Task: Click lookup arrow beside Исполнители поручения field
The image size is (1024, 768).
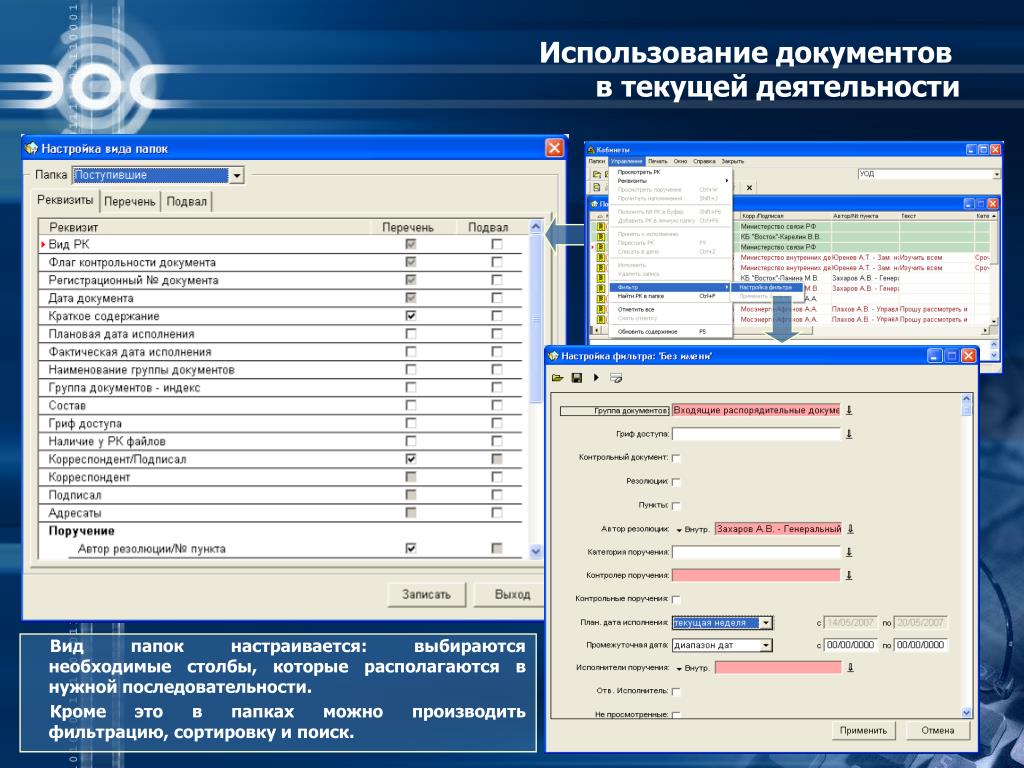Action: 850,667
